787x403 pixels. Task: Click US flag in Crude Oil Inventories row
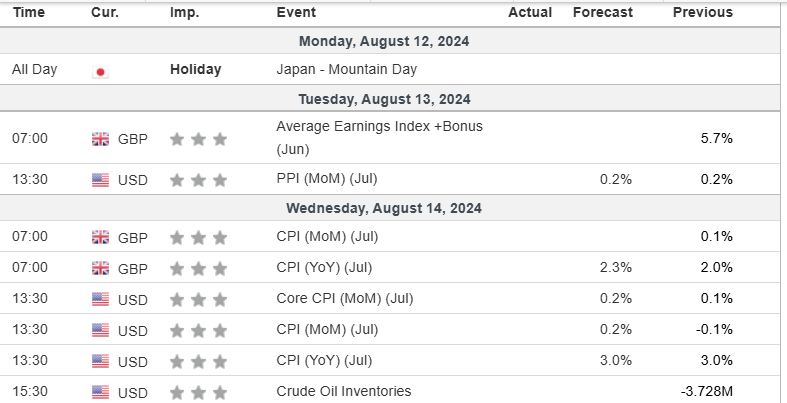click(x=100, y=392)
